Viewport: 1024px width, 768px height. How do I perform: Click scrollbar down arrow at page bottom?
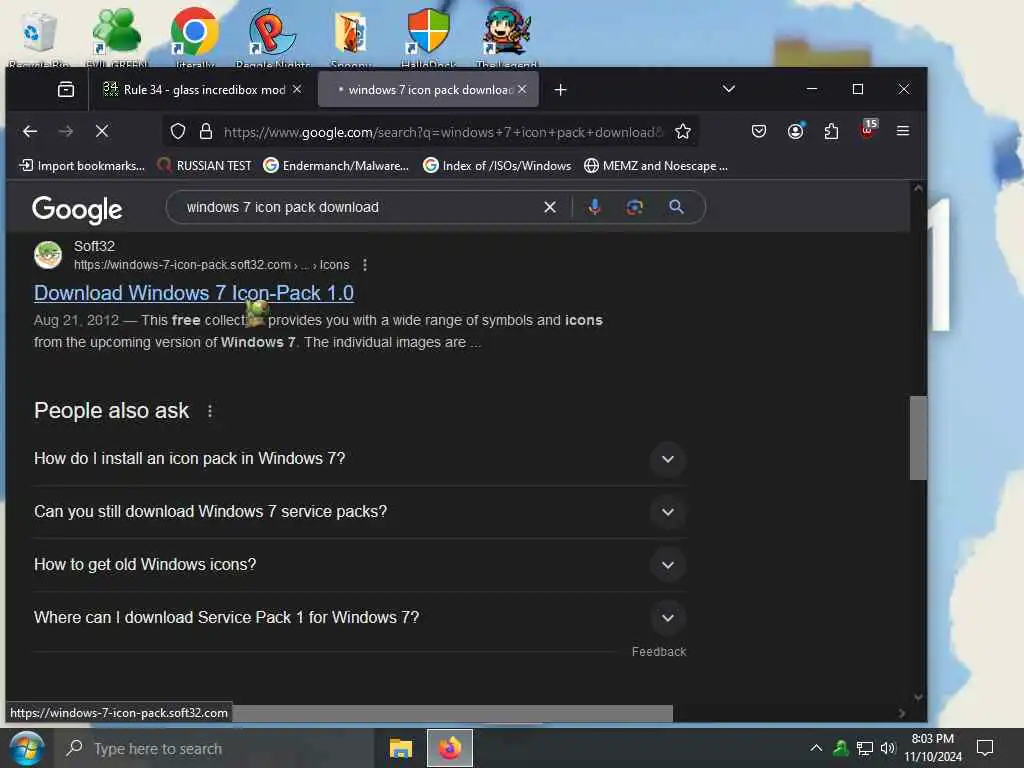point(918,697)
